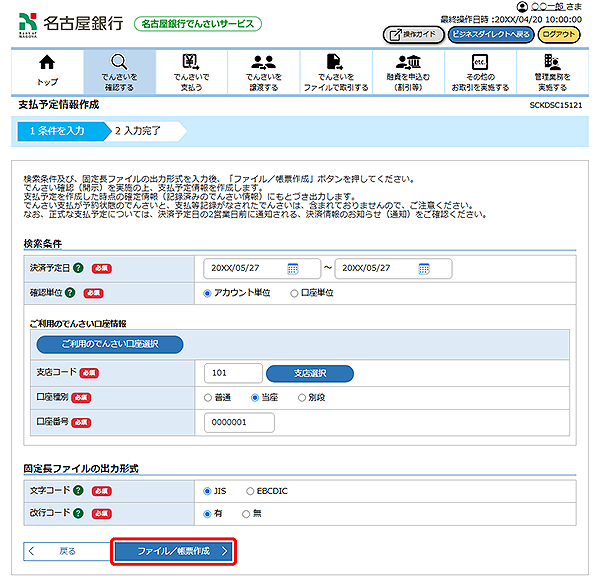Select the '口座単位' radio option
Viewport: 600px width, 581px height.
(x=294, y=293)
